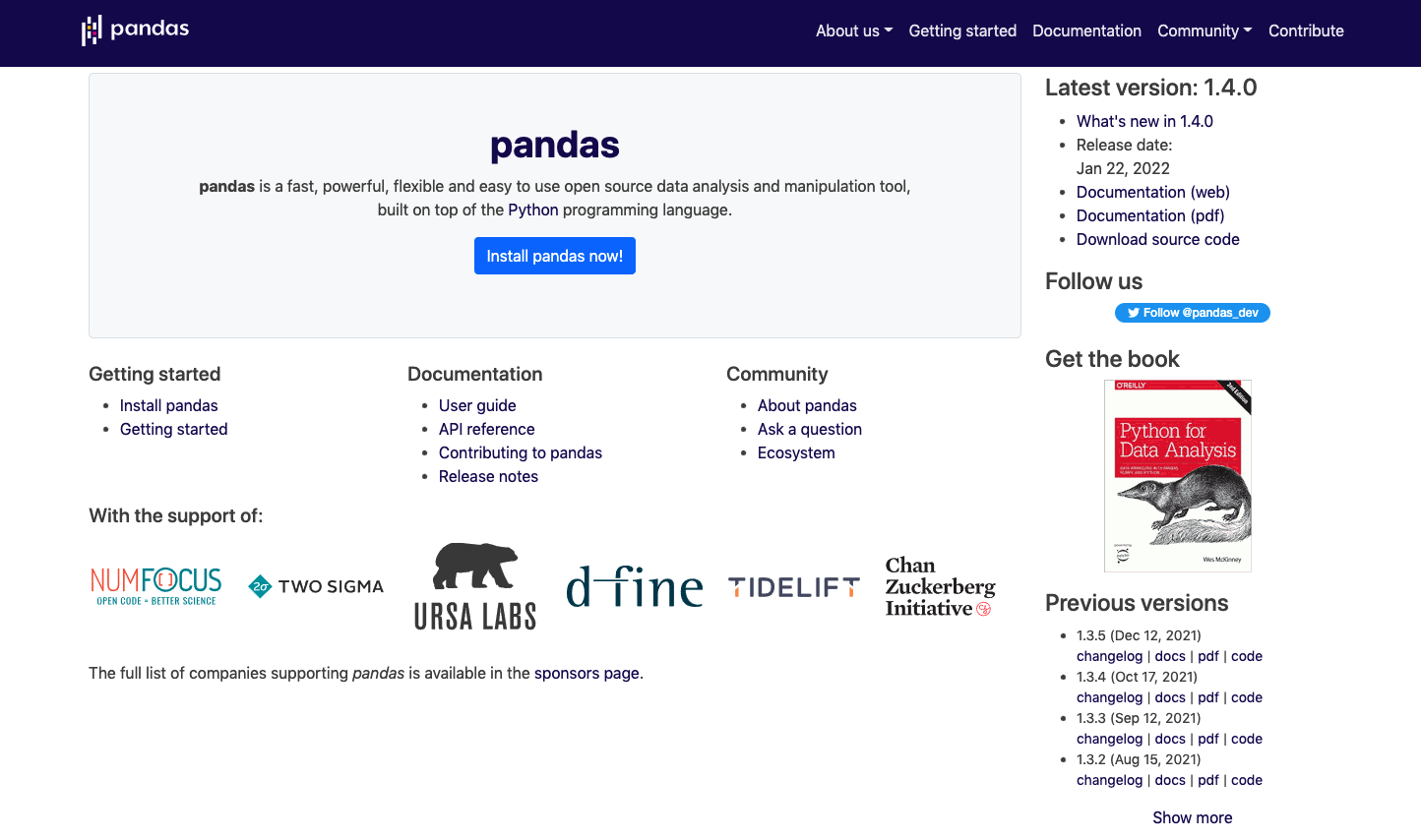The width and height of the screenshot is (1421, 840).
Task: Open Chan Zuckerberg Initiative logo
Action: [941, 586]
